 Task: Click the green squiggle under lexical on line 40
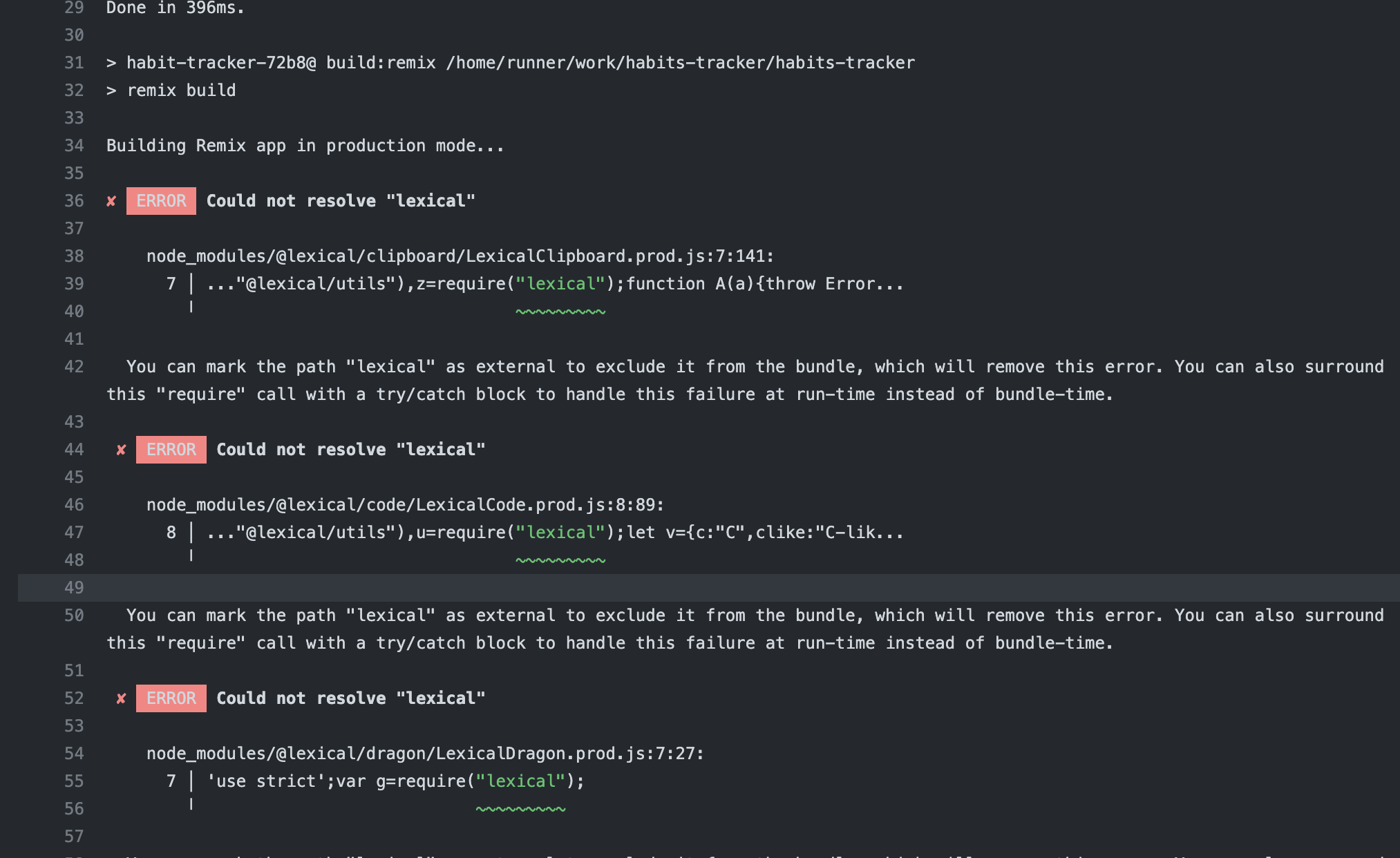560,311
